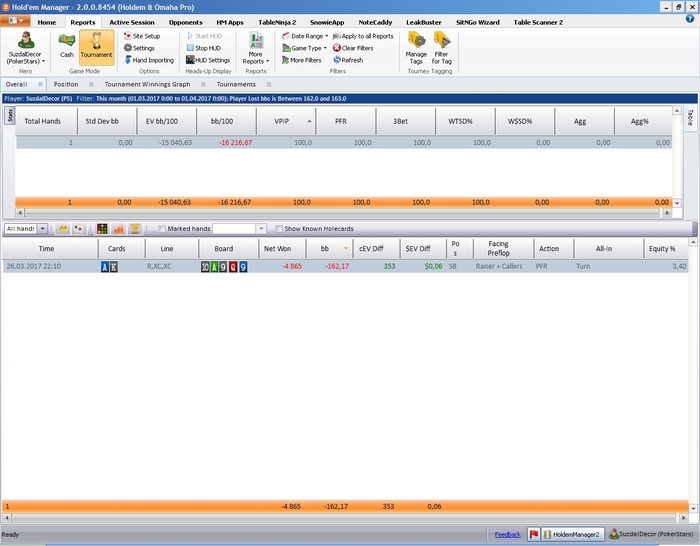Close the Overall report tab
Viewport: 700px width, 546px height.
40,84
